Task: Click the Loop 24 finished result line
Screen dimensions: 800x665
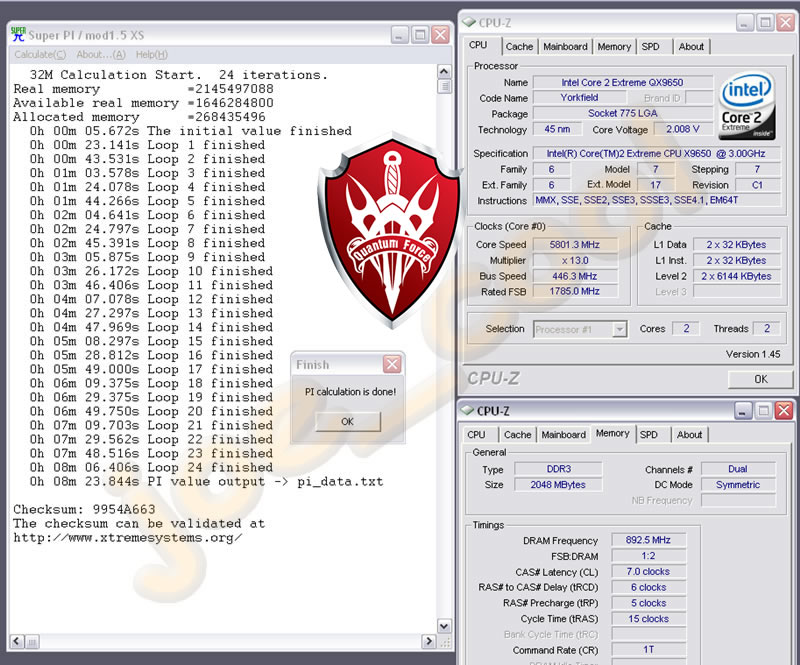Action: (x=151, y=467)
